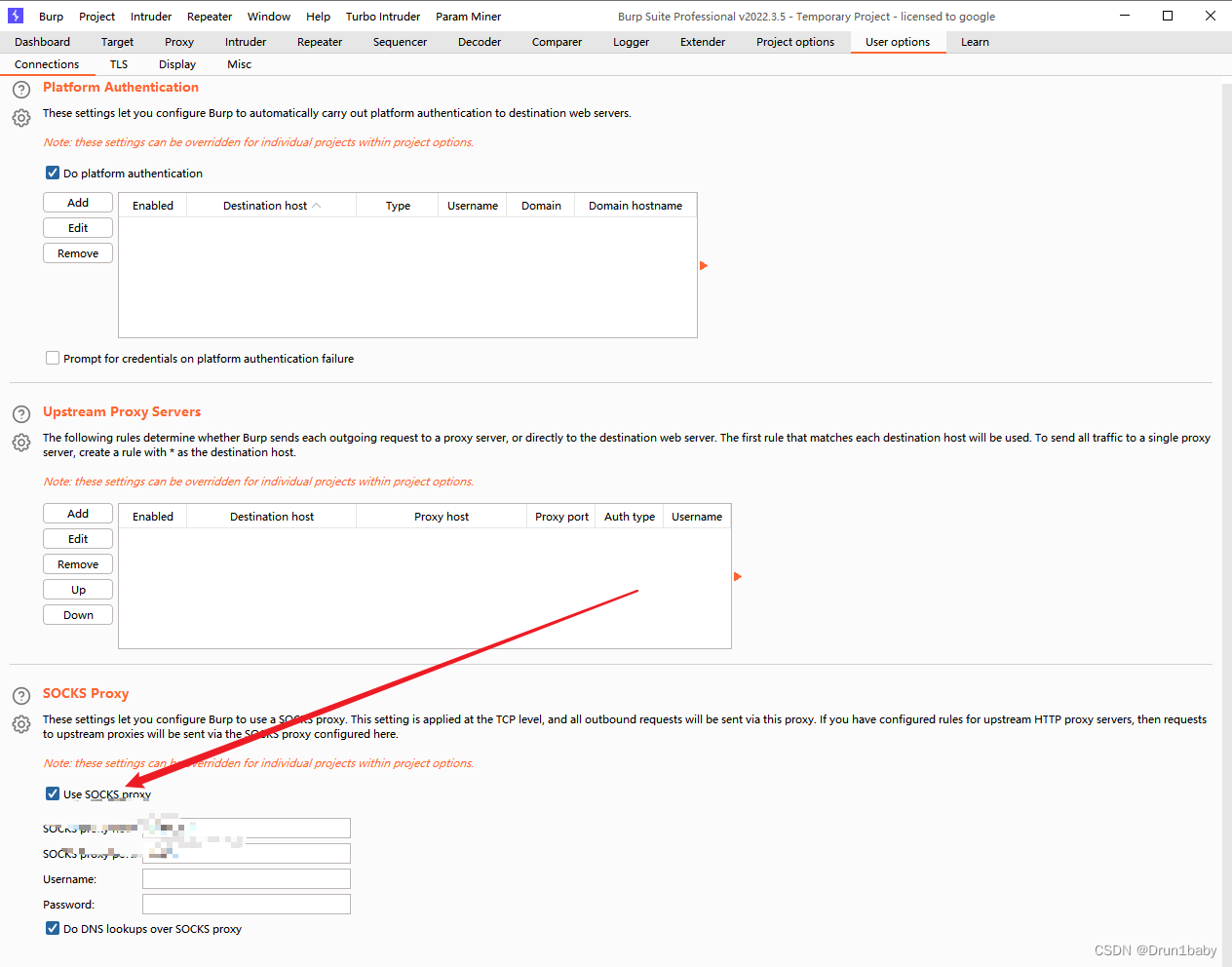Select the User options tab
Viewport: 1232px width, 967px height.
click(898, 42)
